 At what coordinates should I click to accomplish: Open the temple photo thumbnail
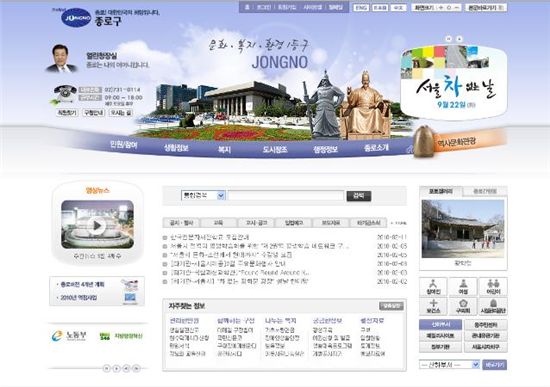[463, 229]
